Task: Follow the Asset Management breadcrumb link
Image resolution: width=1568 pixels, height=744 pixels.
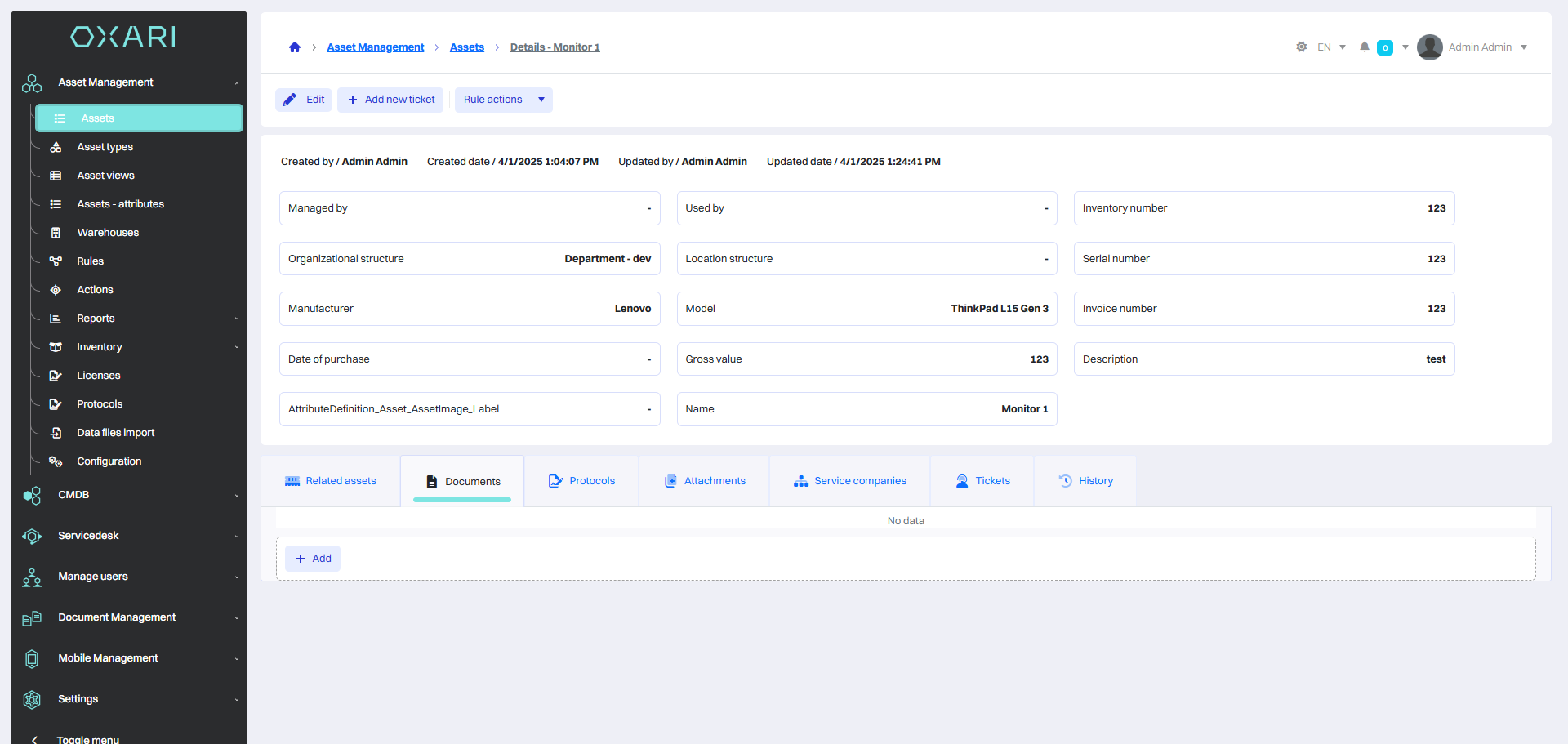Action: pyautogui.click(x=376, y=47)
